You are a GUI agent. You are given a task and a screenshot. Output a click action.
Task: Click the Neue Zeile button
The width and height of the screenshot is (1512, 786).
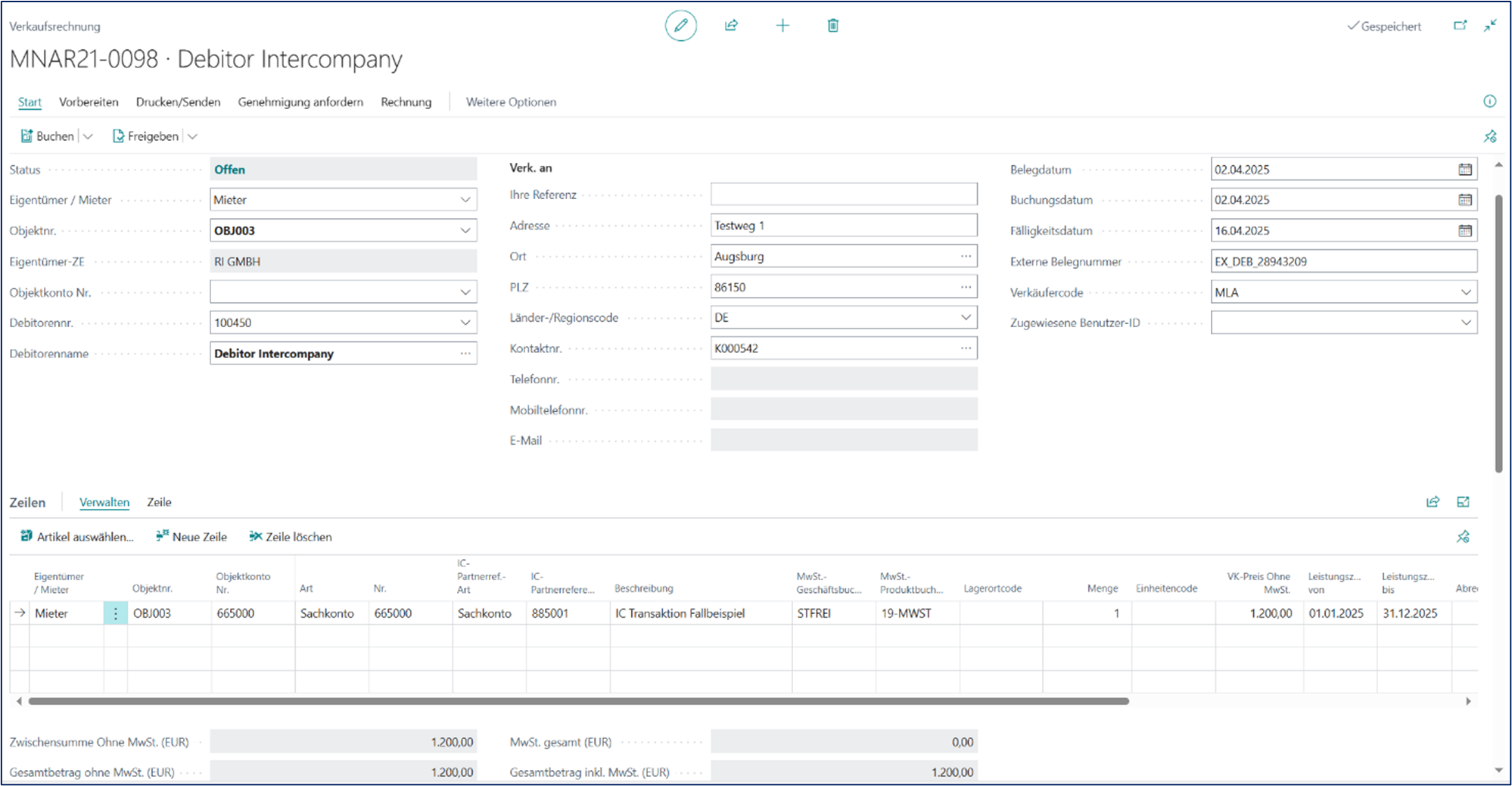pyautogui.click(x=191, y=537)
